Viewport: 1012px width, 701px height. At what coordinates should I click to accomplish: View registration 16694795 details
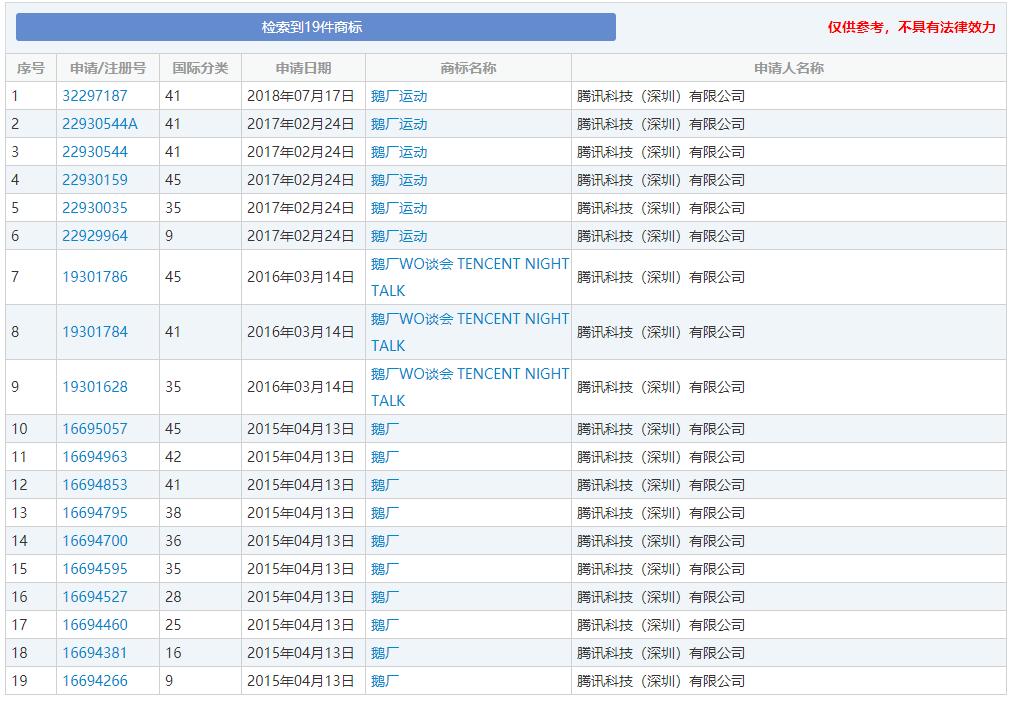point(95,513)
